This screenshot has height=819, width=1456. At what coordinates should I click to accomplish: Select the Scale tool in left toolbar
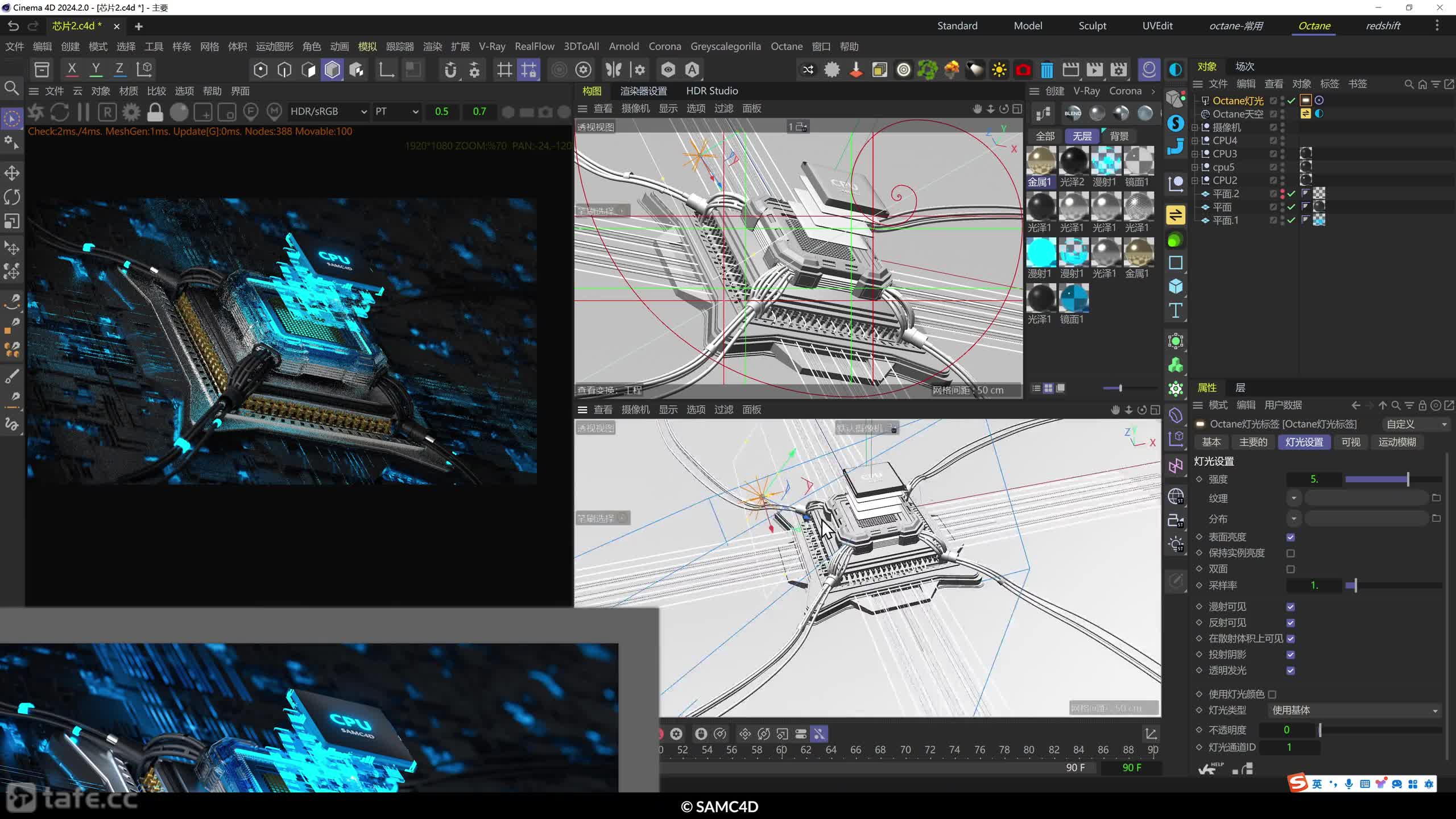12,221
